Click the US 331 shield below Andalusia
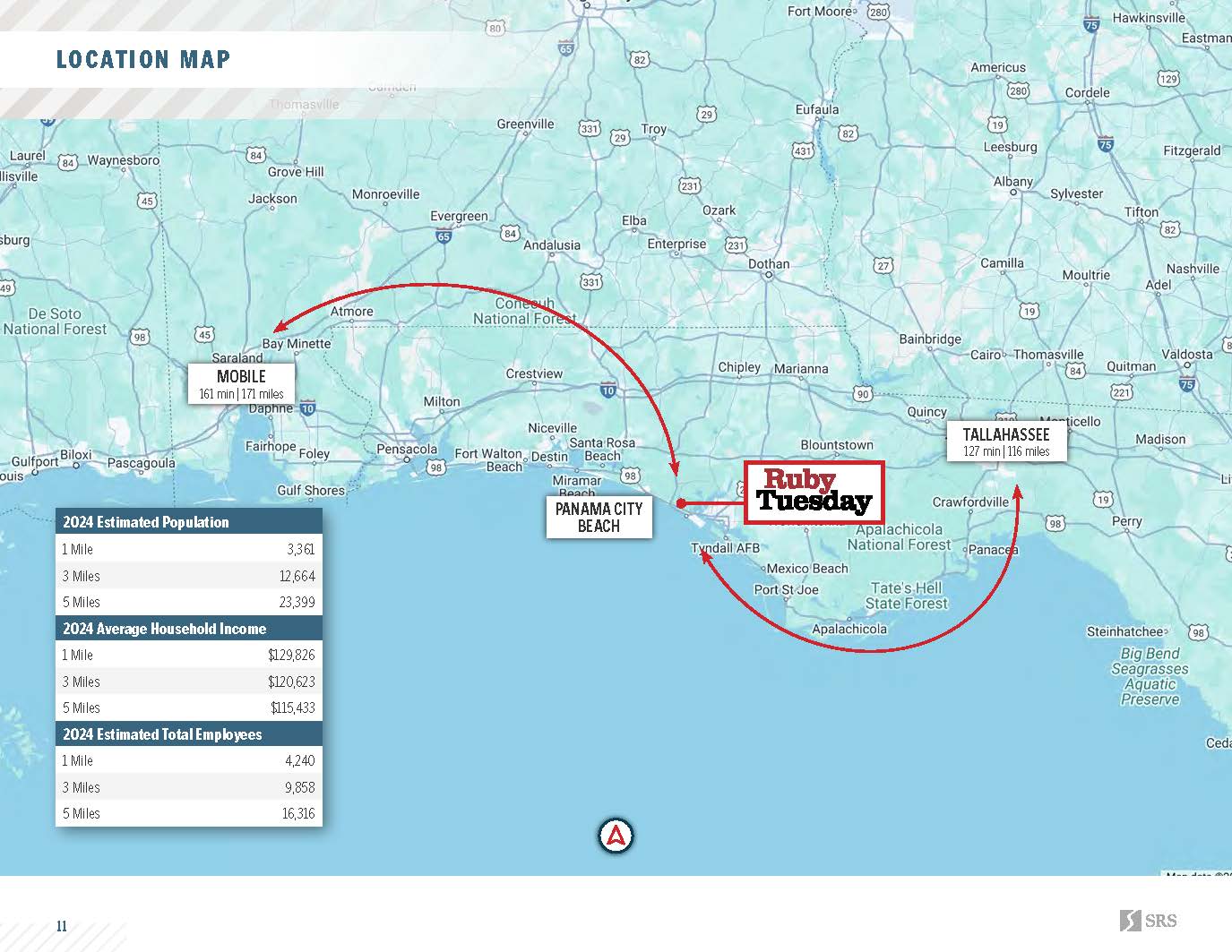The height and width of the screenshot is (952, 1232). click(590, 282)
